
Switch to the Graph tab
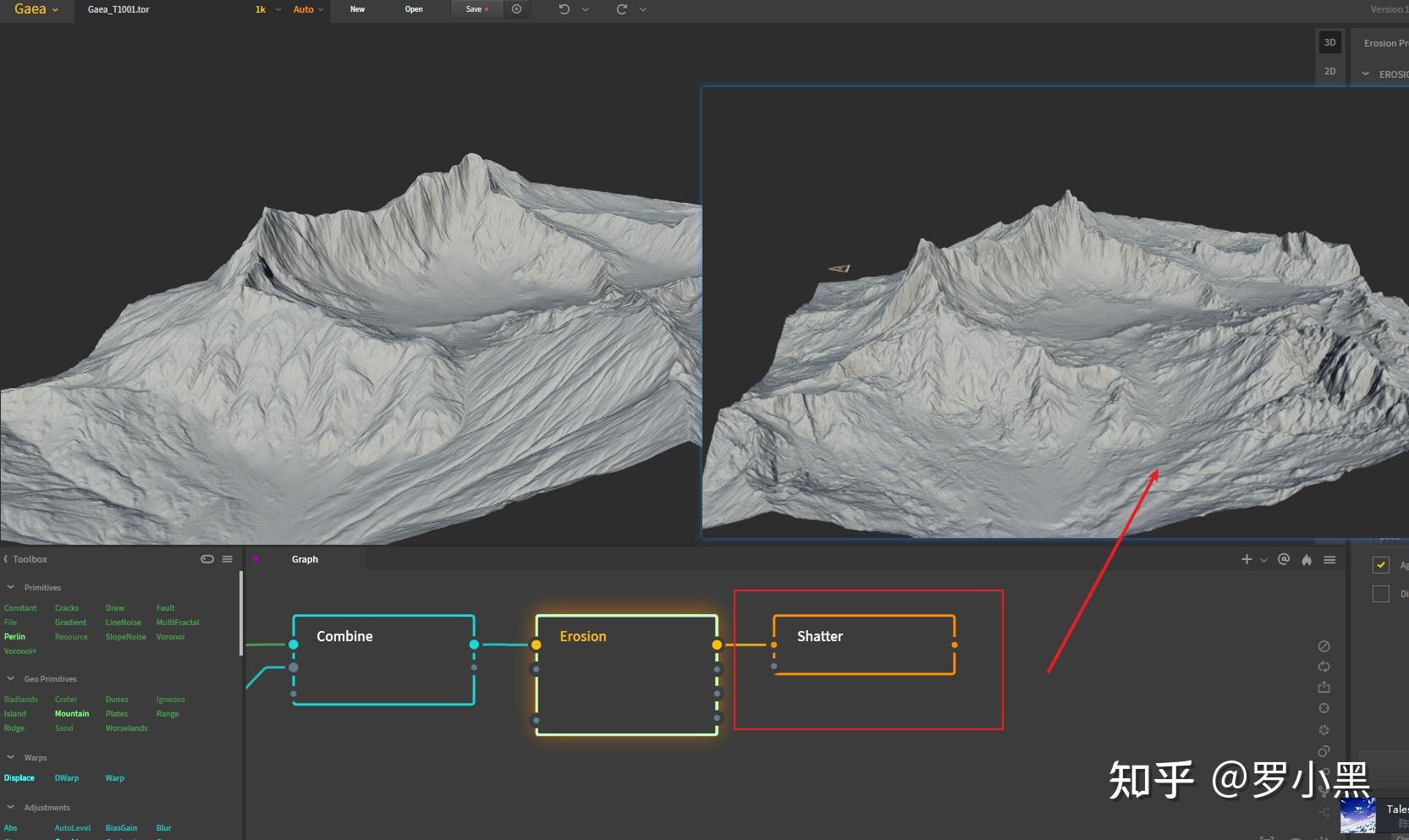pos(305,559)
